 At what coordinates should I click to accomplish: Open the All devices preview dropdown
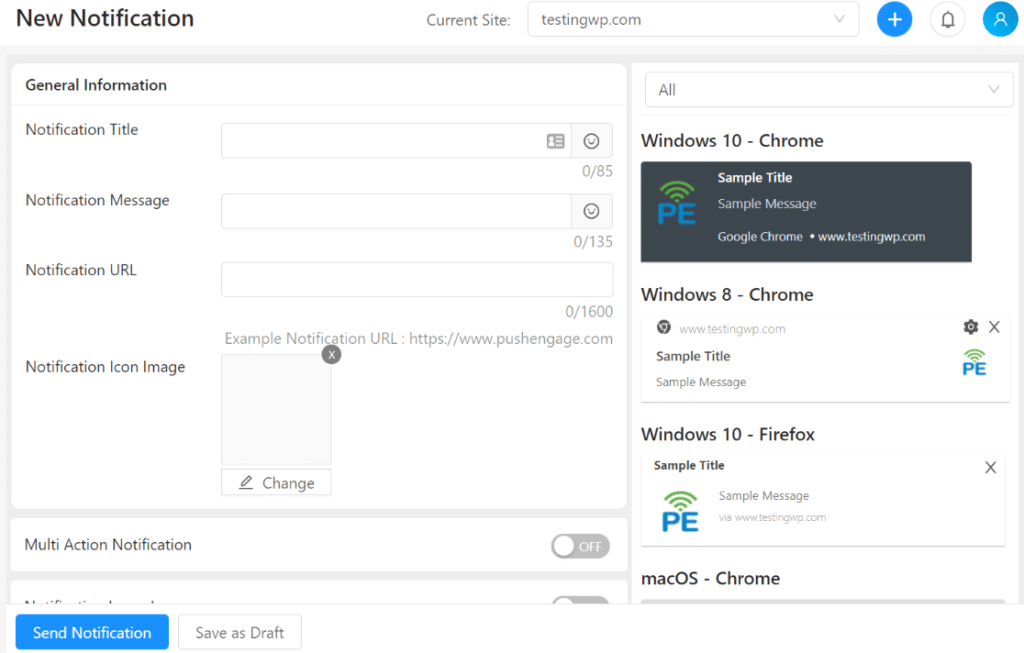[828, 89]
